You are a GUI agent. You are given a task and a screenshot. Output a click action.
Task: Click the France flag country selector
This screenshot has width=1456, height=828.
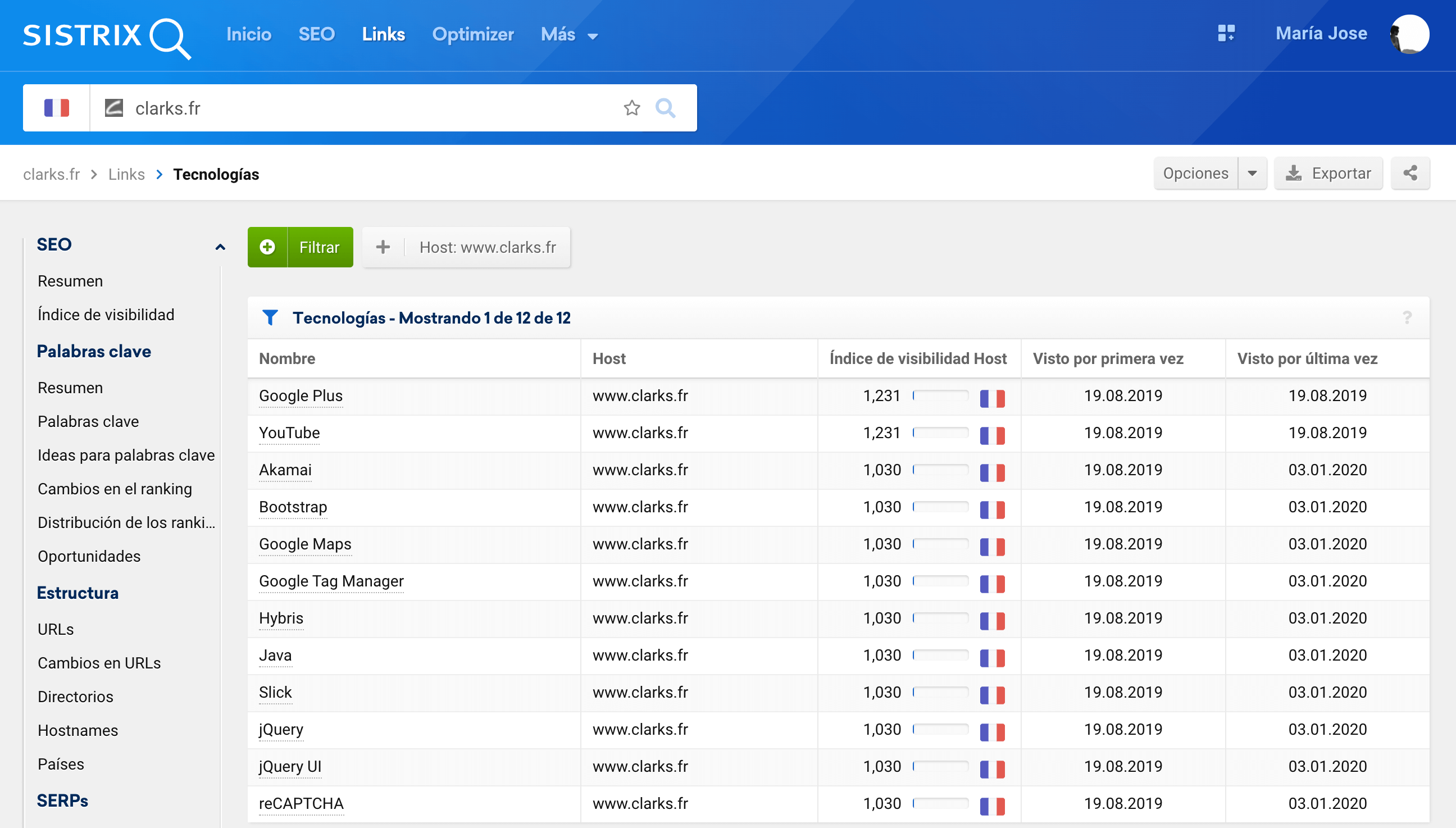tap(56, 108)
